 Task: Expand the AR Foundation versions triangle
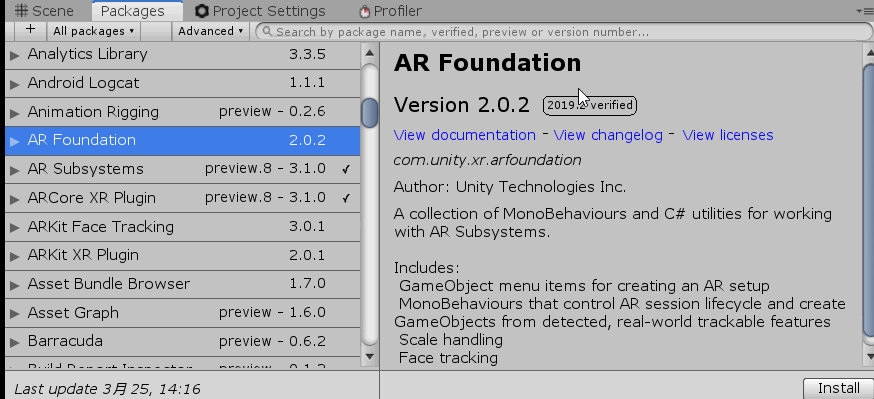[x=15, y=140]
